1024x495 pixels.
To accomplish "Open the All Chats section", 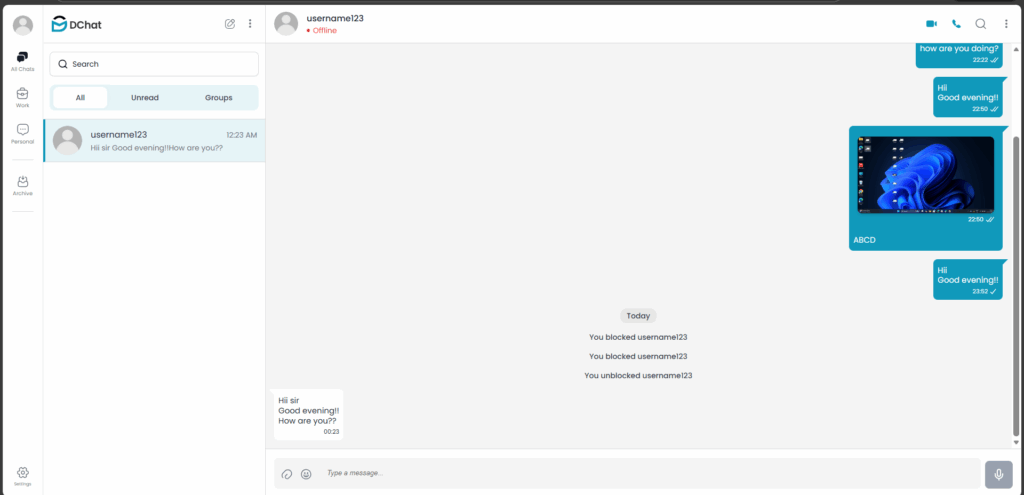I will [23, 61].
